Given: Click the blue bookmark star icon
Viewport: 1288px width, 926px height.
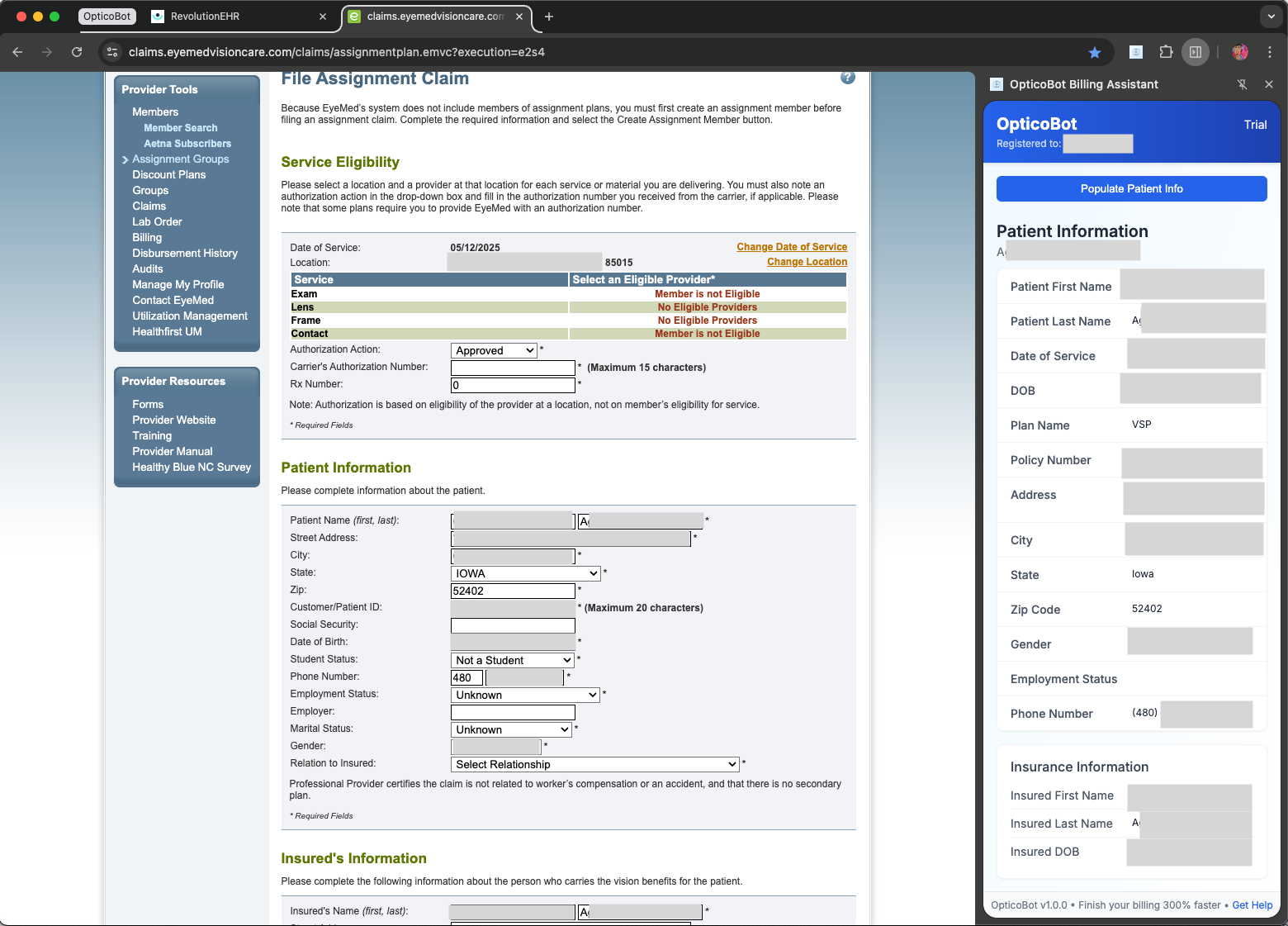Looking at the screenshot, I should point(1095,53).
